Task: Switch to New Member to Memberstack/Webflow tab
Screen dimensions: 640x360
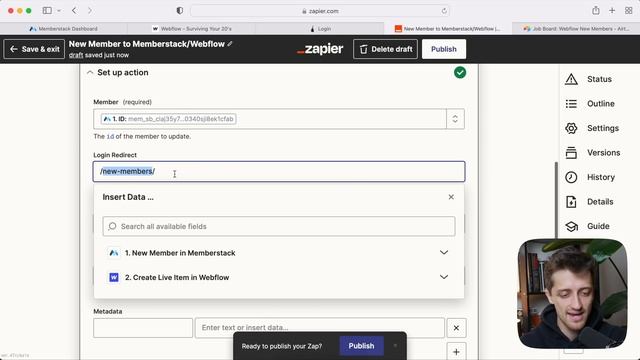Action: [x=447, y=29]
